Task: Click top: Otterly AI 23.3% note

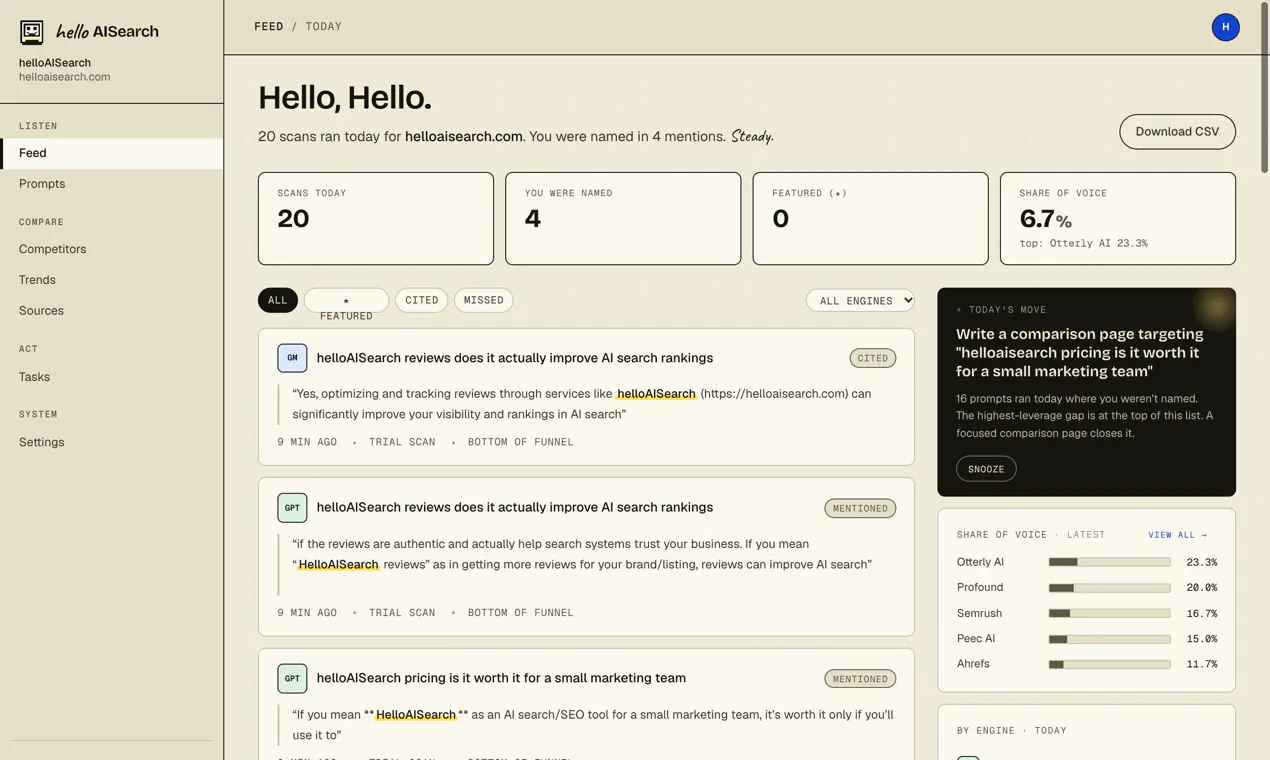Action: coord(1083,243)
